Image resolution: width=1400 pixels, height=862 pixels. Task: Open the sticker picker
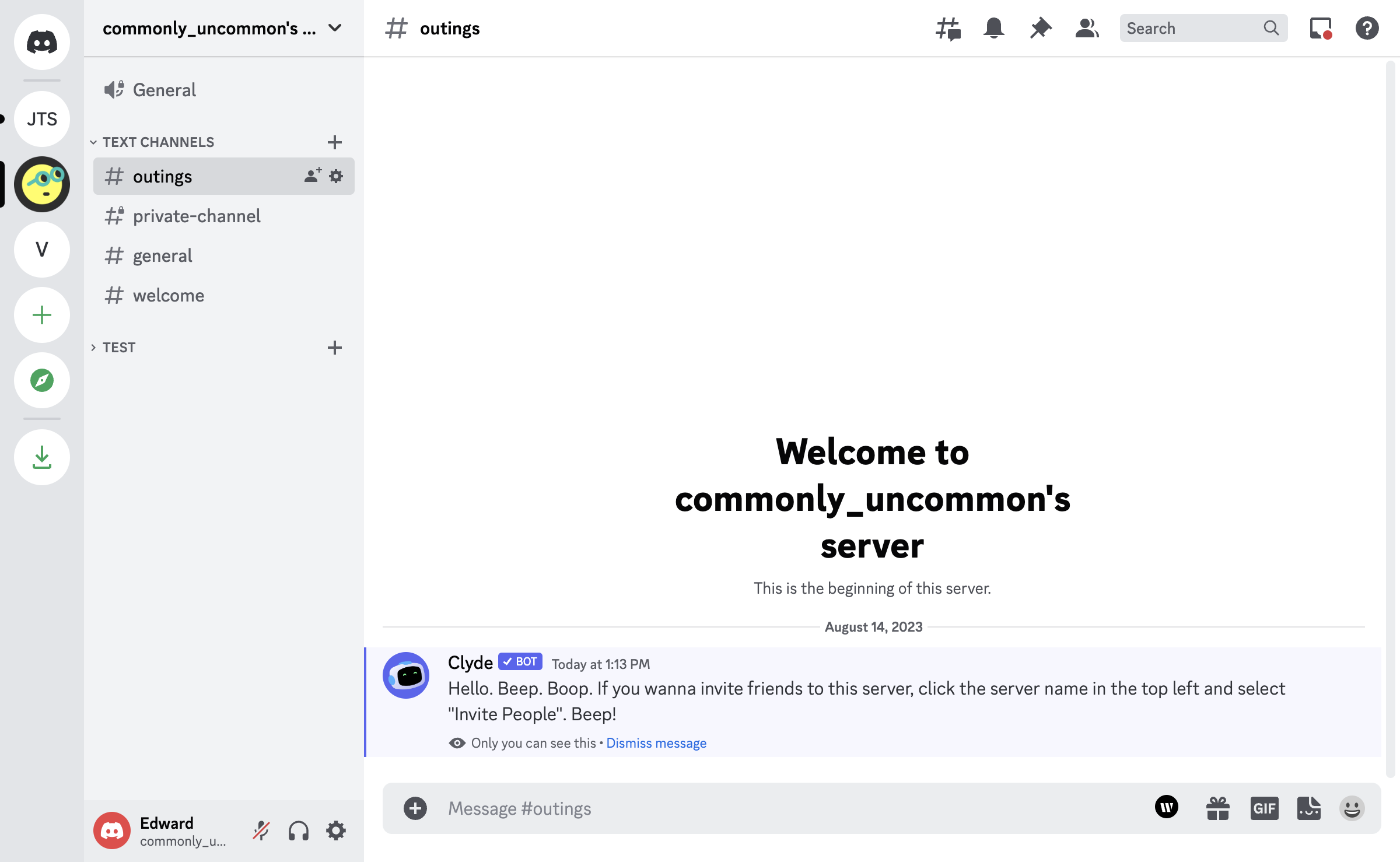pos(1309,808)
